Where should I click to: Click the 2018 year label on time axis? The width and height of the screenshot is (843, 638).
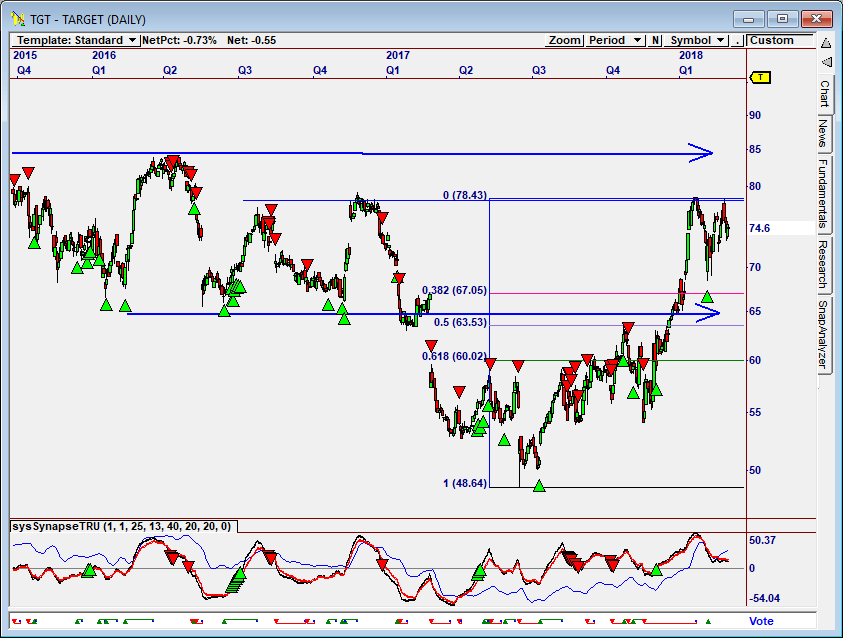click(691, 55)
